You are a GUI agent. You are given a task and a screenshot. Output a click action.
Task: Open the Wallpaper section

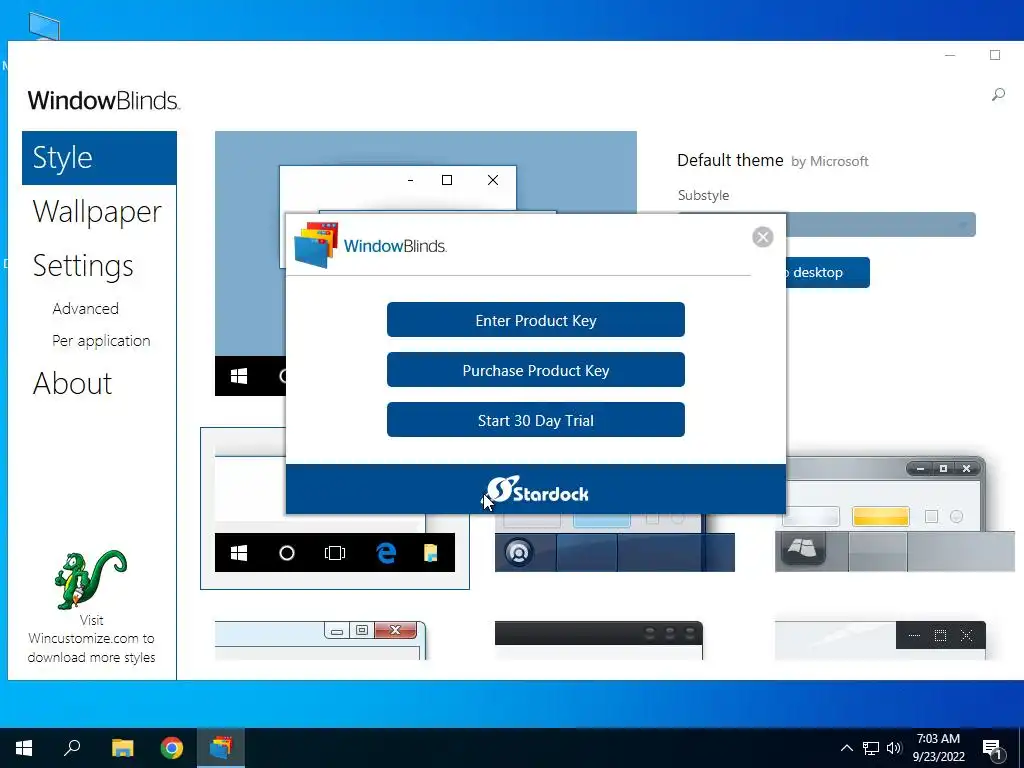point(97,212)
